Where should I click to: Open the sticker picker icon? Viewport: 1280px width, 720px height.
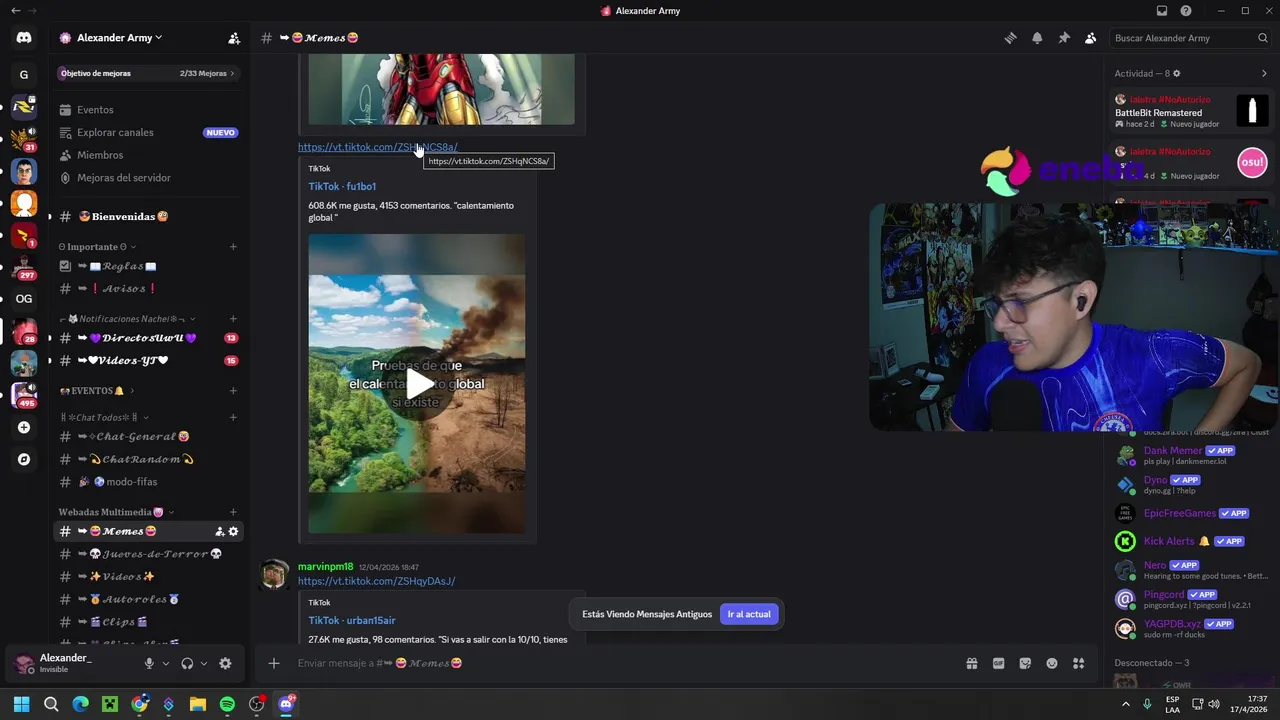tap(1025, 663)
